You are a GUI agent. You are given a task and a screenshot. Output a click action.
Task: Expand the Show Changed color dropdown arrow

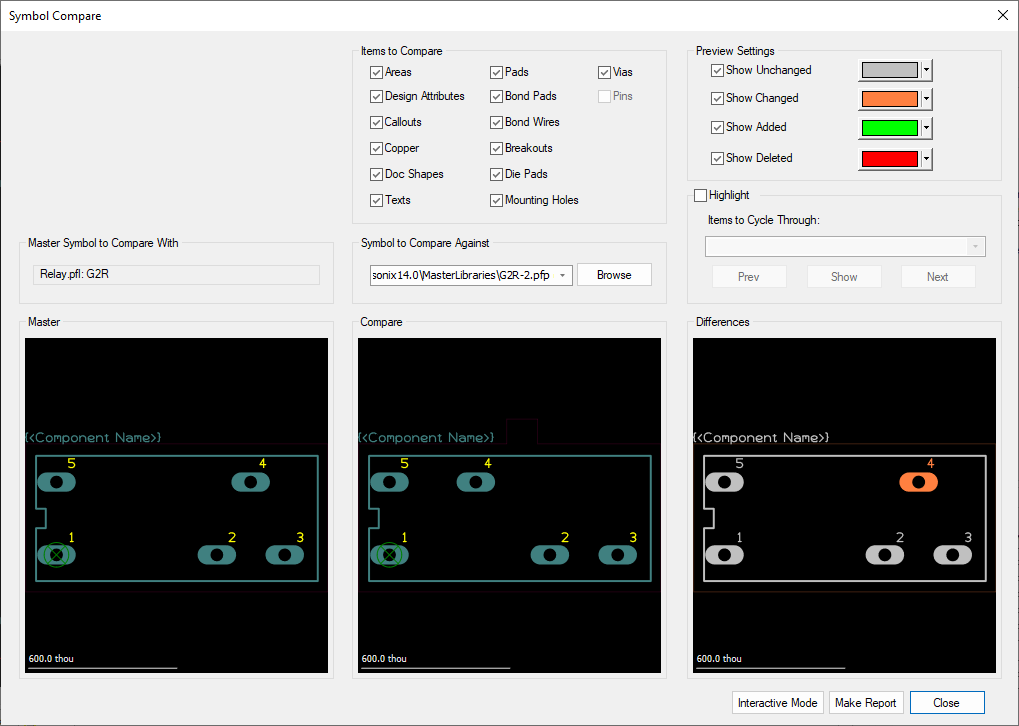(926, 99)
